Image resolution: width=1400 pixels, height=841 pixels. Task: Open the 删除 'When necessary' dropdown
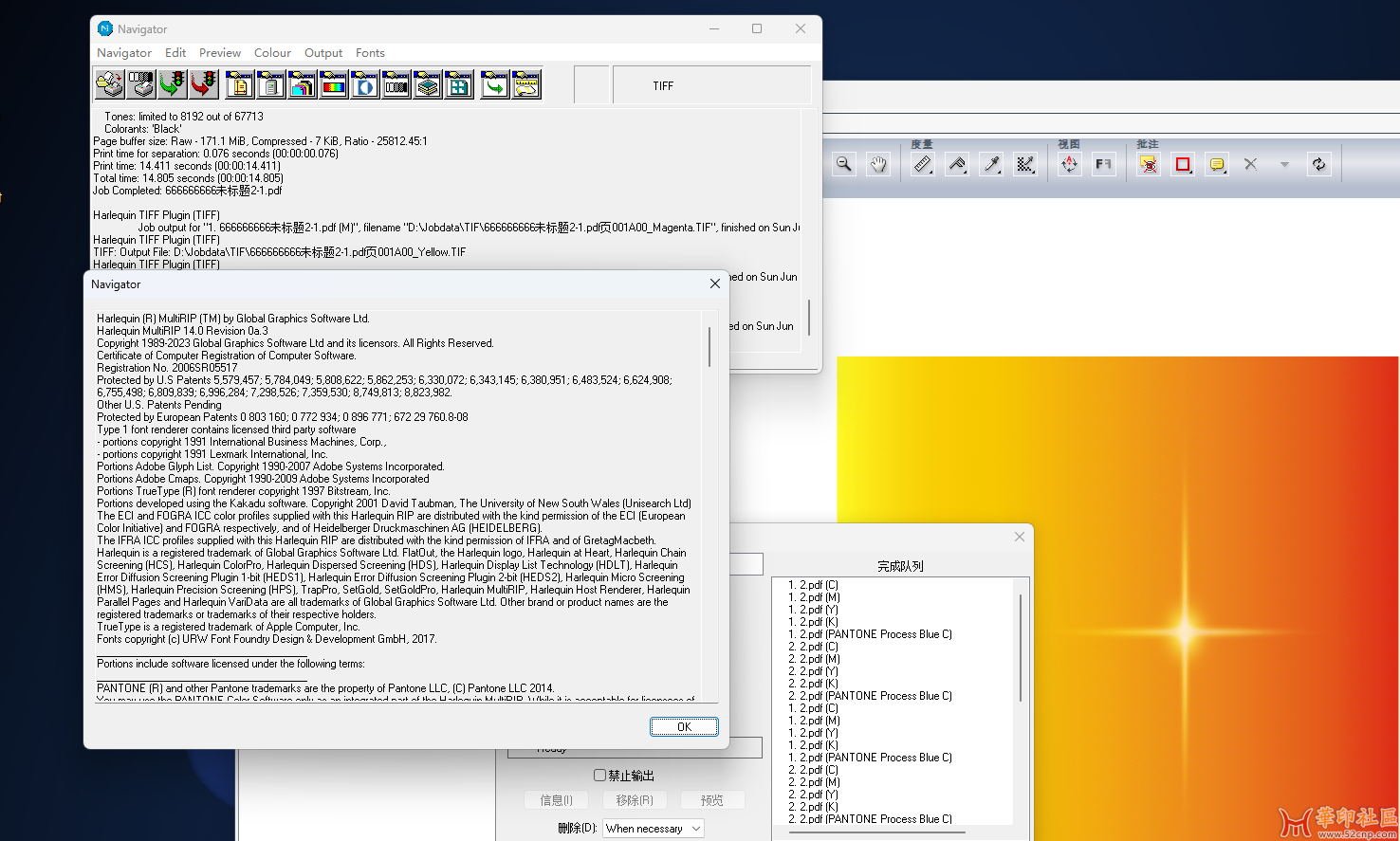(x=654, y=828)
